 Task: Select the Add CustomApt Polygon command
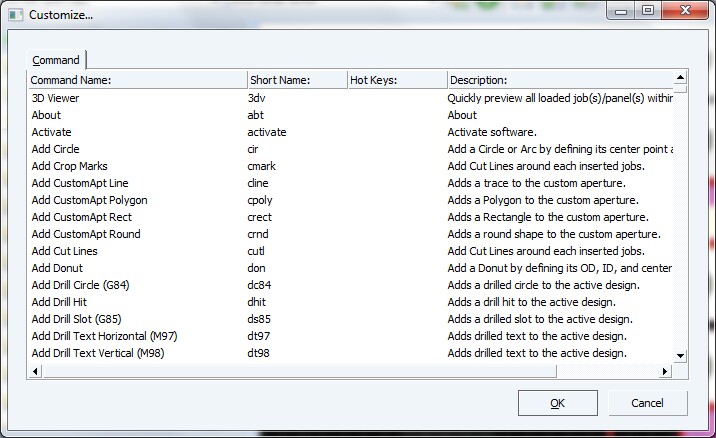(x=90, y=200)
